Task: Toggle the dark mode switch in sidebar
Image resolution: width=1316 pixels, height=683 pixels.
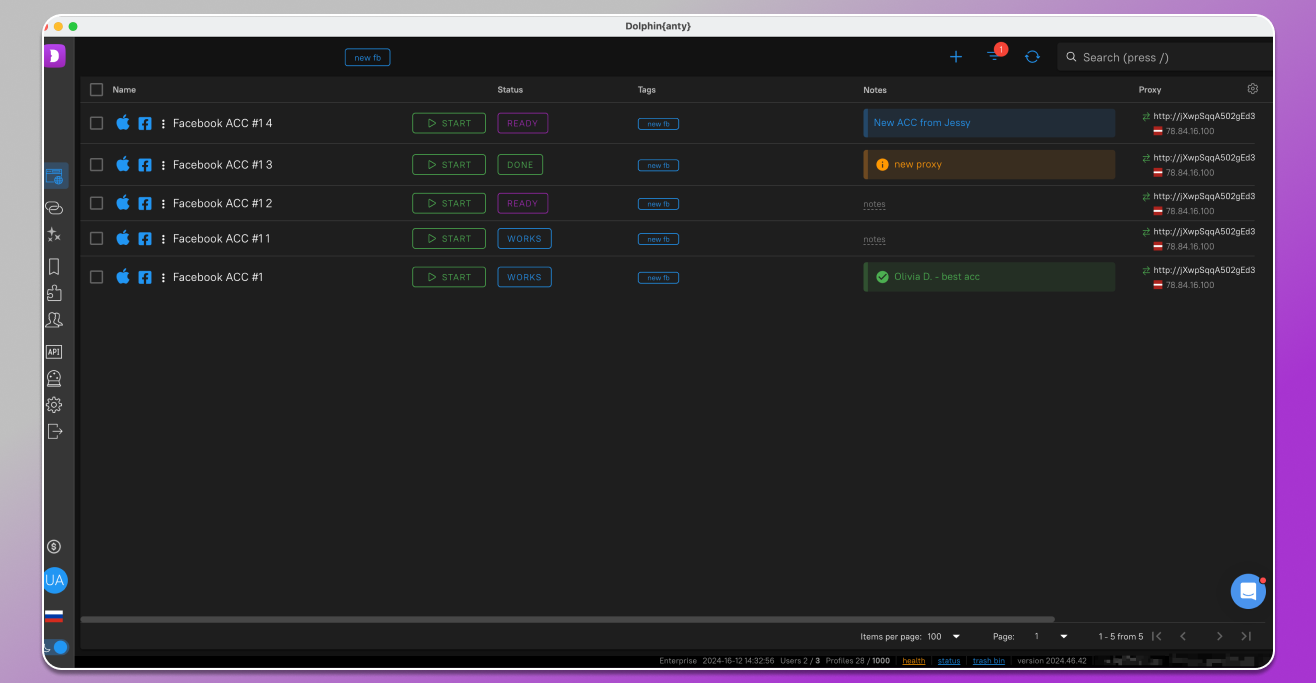Action: [55, 647]
